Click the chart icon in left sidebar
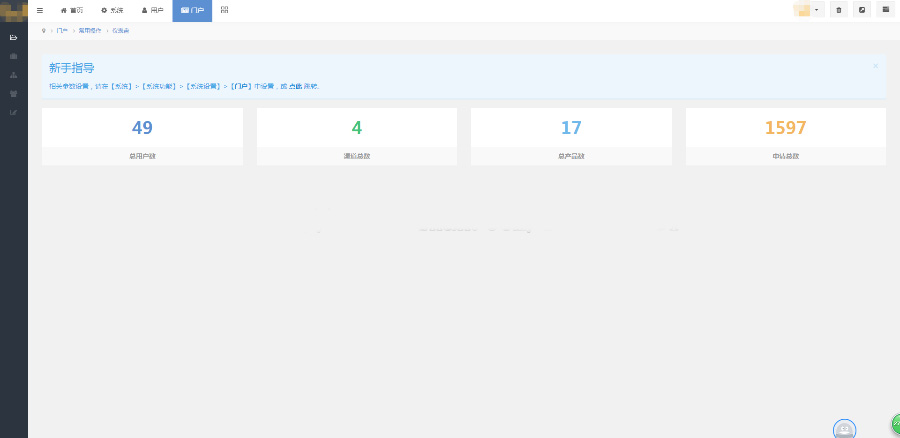 coord(13,111)
